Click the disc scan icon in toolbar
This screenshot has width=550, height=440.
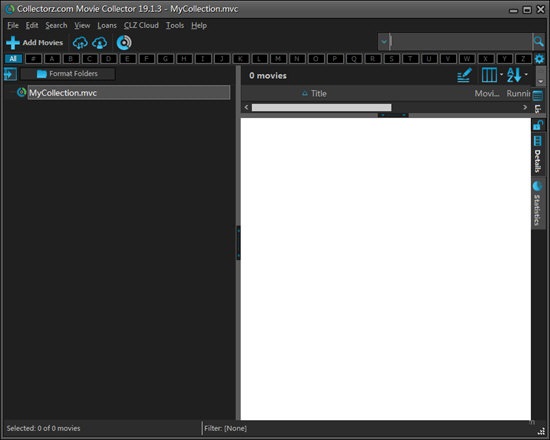(124, 43)
